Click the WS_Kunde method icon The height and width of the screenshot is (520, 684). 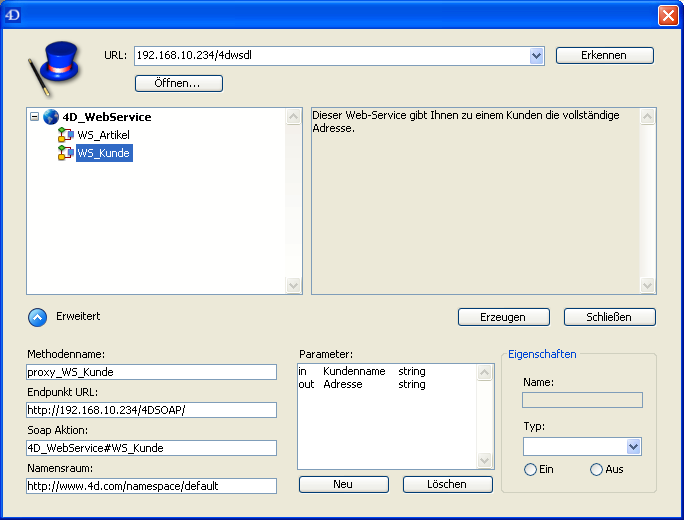[x=66, y=153]
